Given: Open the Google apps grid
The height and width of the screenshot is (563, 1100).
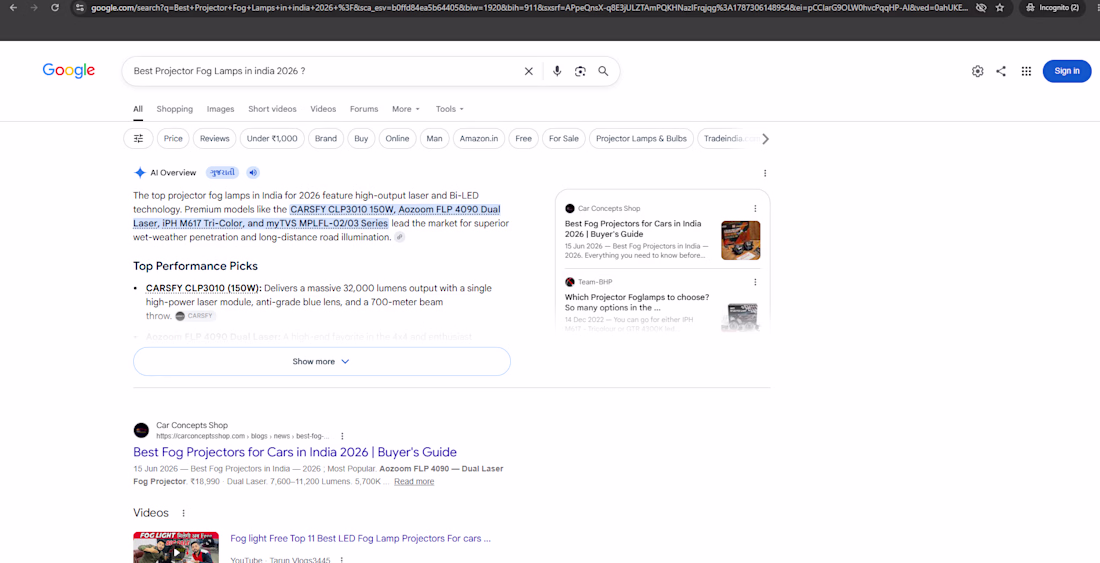Looking at the screenshot, I should coord(1026,71).
